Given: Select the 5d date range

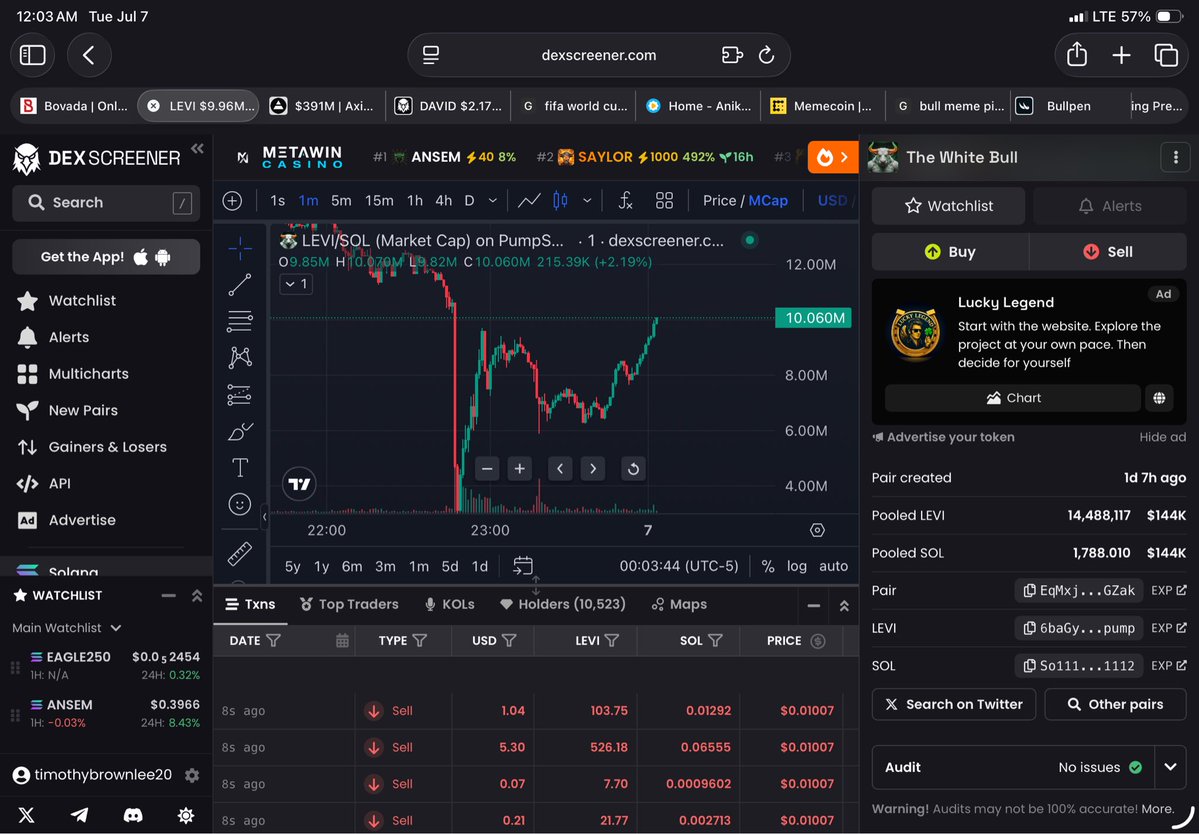Looking at the screenshot, I should (450, 566).
